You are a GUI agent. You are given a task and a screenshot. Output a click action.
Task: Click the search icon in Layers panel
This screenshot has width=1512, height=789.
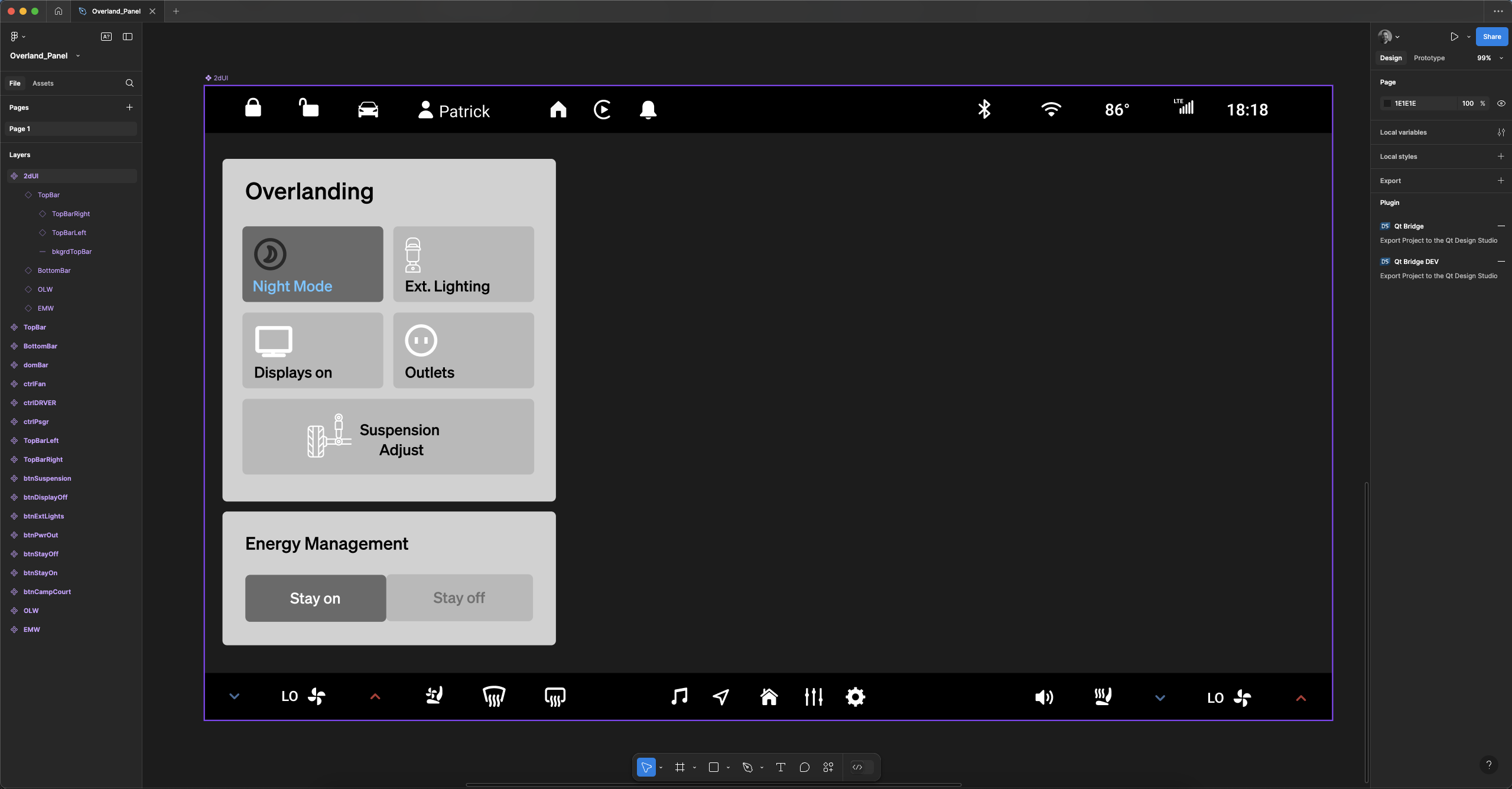click(x=129, y=83)
